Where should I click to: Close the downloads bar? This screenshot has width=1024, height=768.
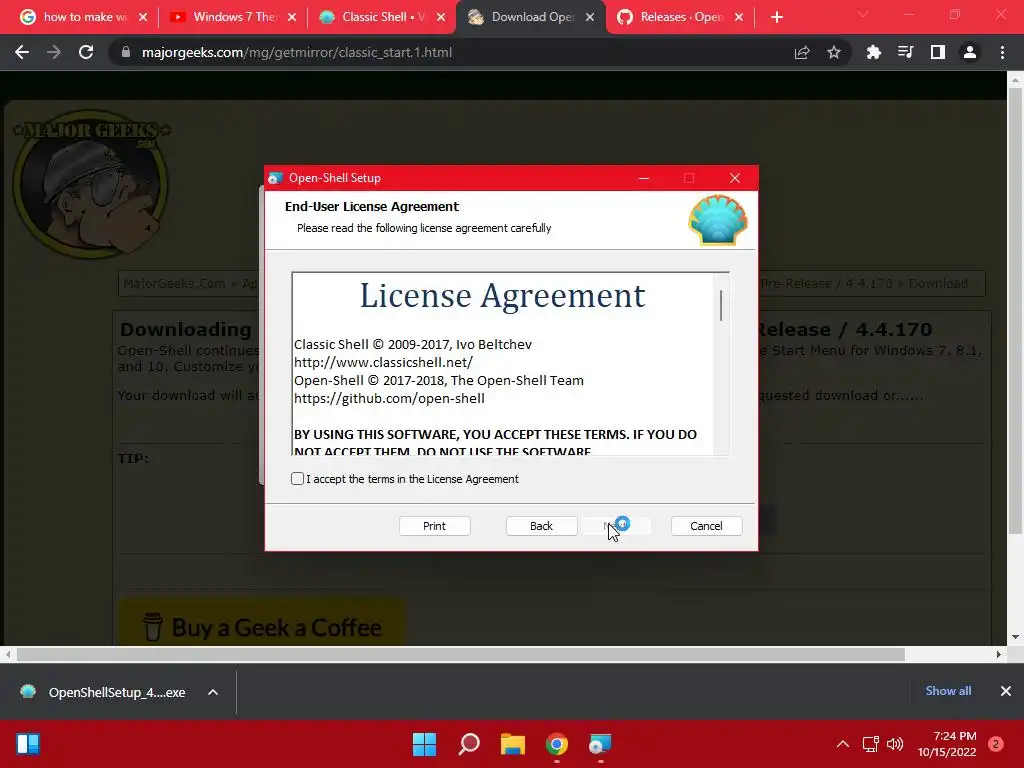point(1006,691)
